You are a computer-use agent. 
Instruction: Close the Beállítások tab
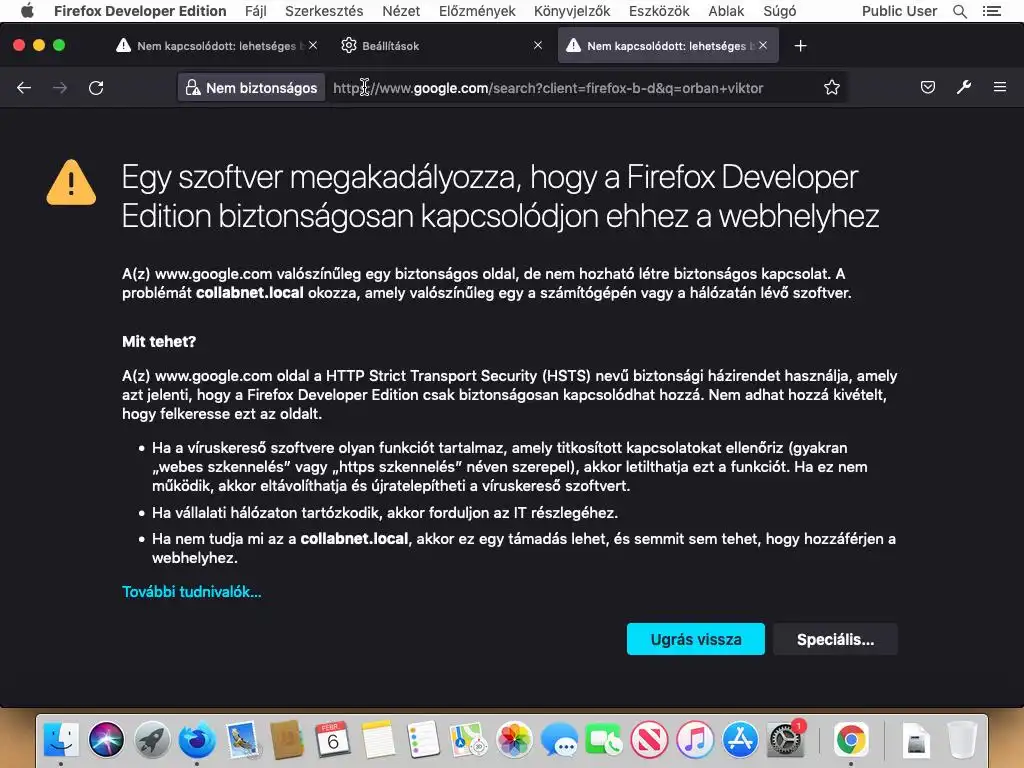pyautogui.click(x=537, y=46)
